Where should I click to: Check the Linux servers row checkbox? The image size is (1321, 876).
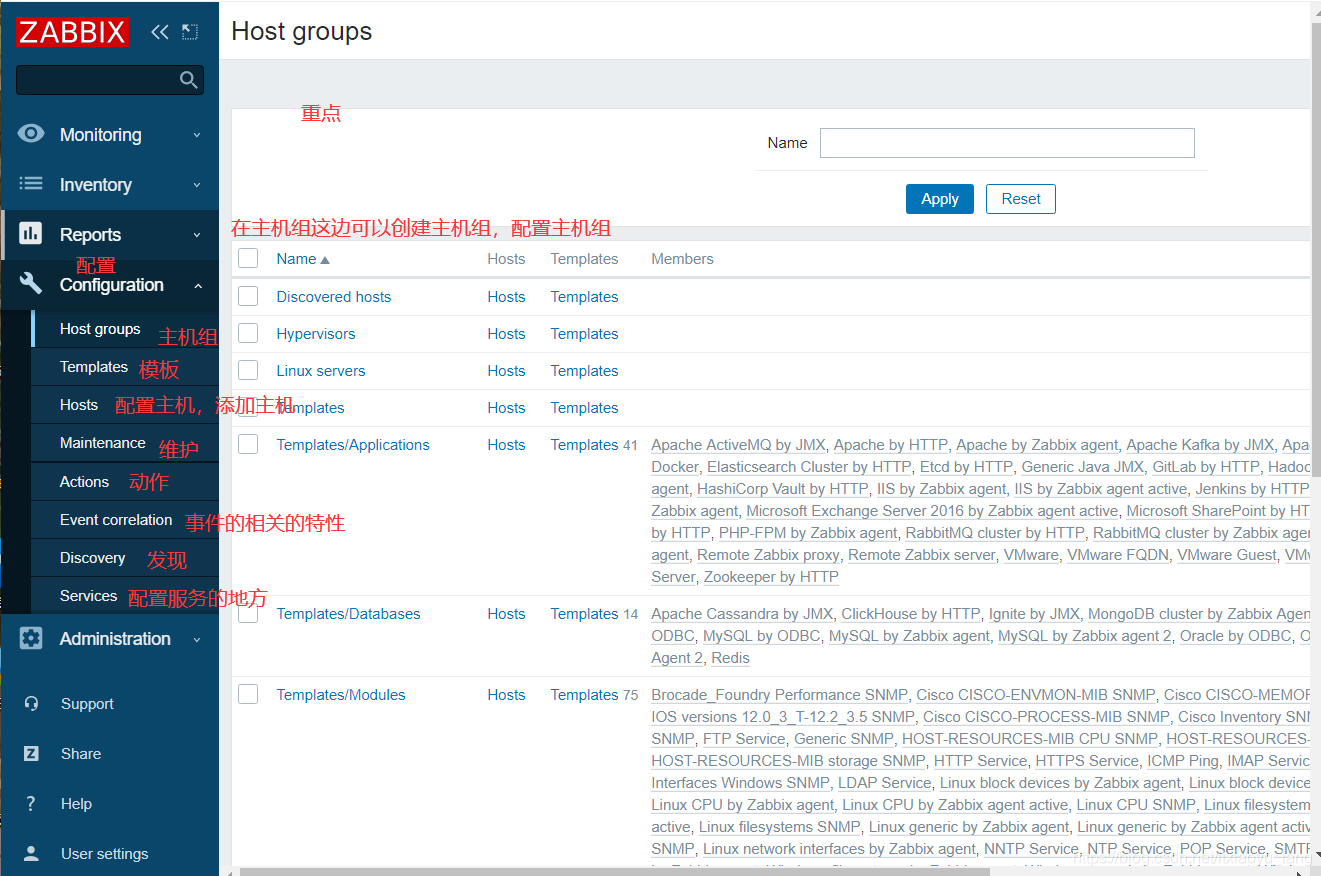point(248,370)
